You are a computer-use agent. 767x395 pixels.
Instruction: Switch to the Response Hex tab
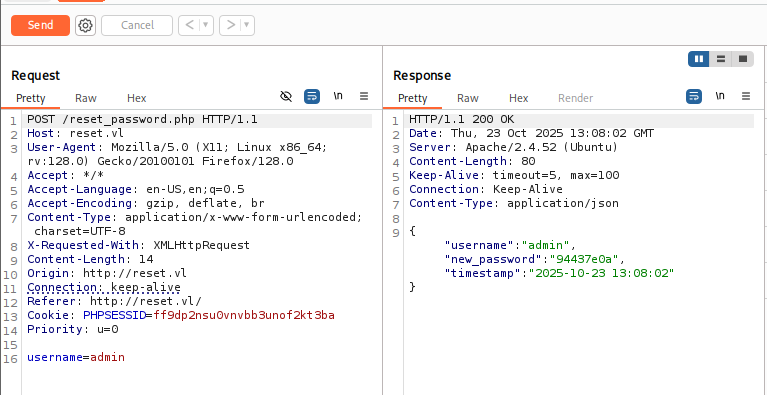519,98
